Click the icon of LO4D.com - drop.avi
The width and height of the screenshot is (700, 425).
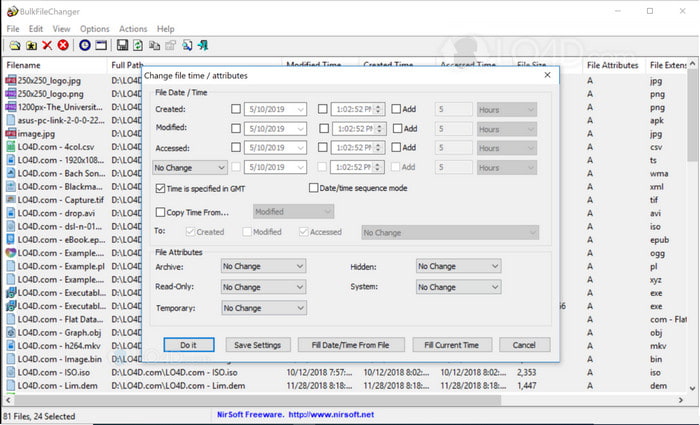(x=11, y=213)
